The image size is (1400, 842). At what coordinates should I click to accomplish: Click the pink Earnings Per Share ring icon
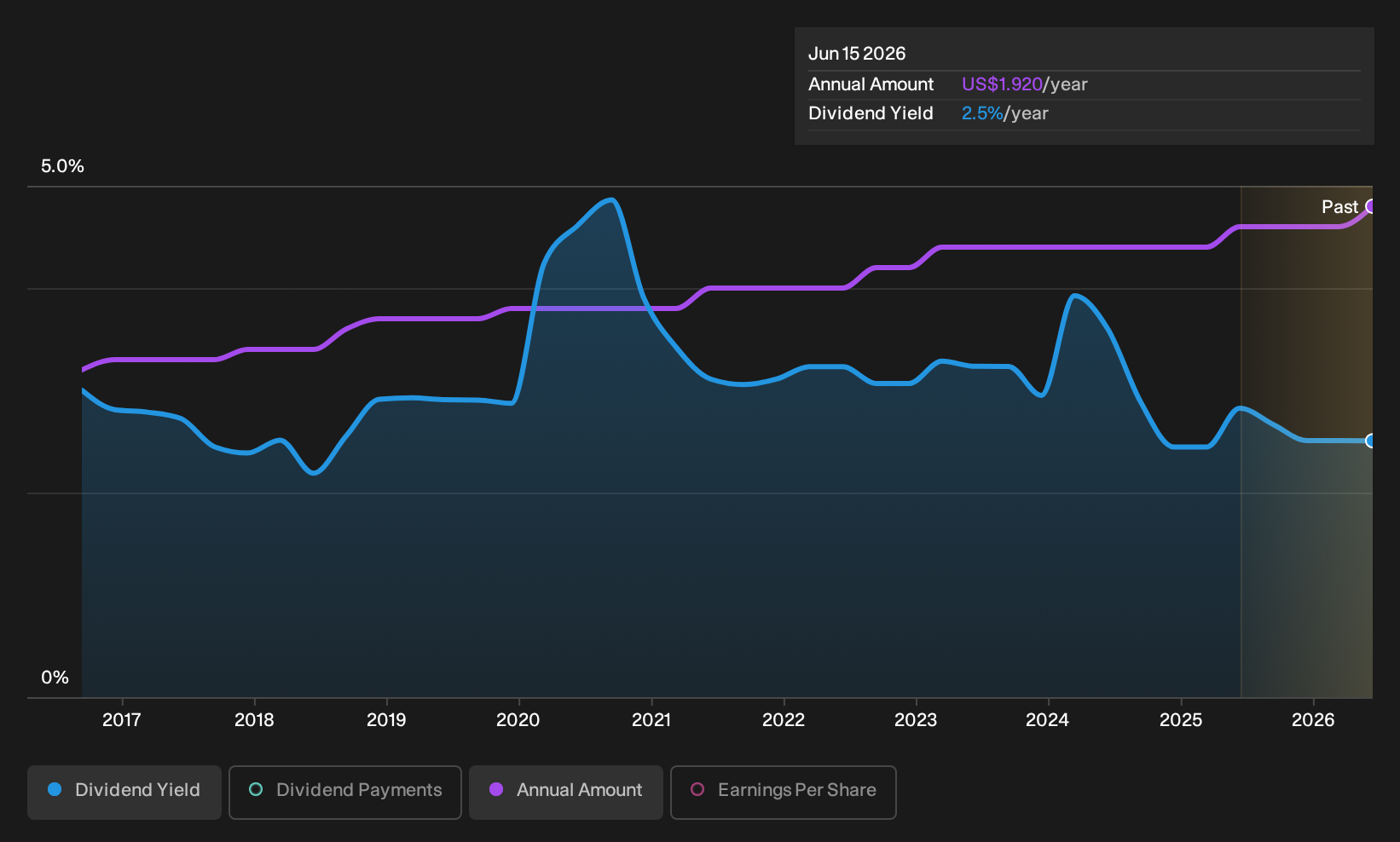pyautogui.click(x=697, y=789)
